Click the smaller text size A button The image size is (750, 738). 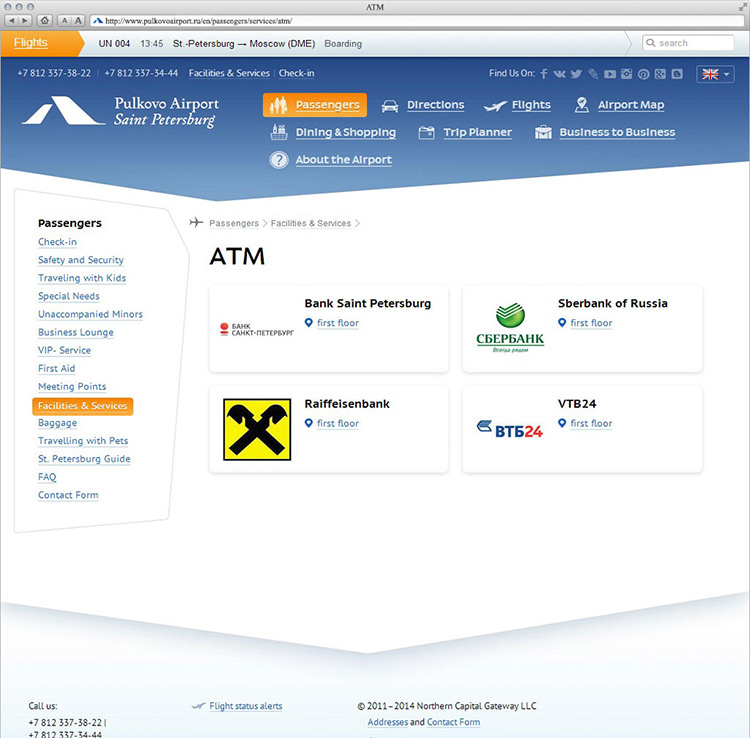tap(65, 21)
